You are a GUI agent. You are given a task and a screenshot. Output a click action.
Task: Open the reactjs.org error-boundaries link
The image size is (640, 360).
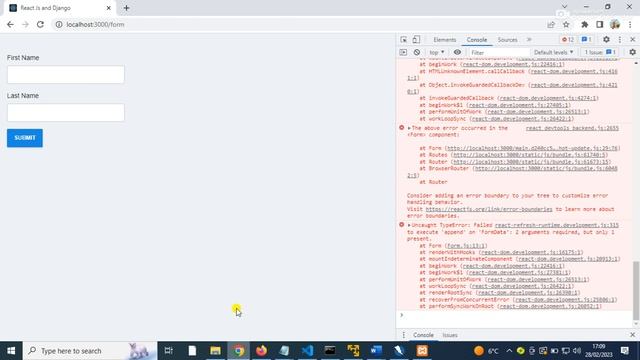pyautogui.click(x=489, y=209)
